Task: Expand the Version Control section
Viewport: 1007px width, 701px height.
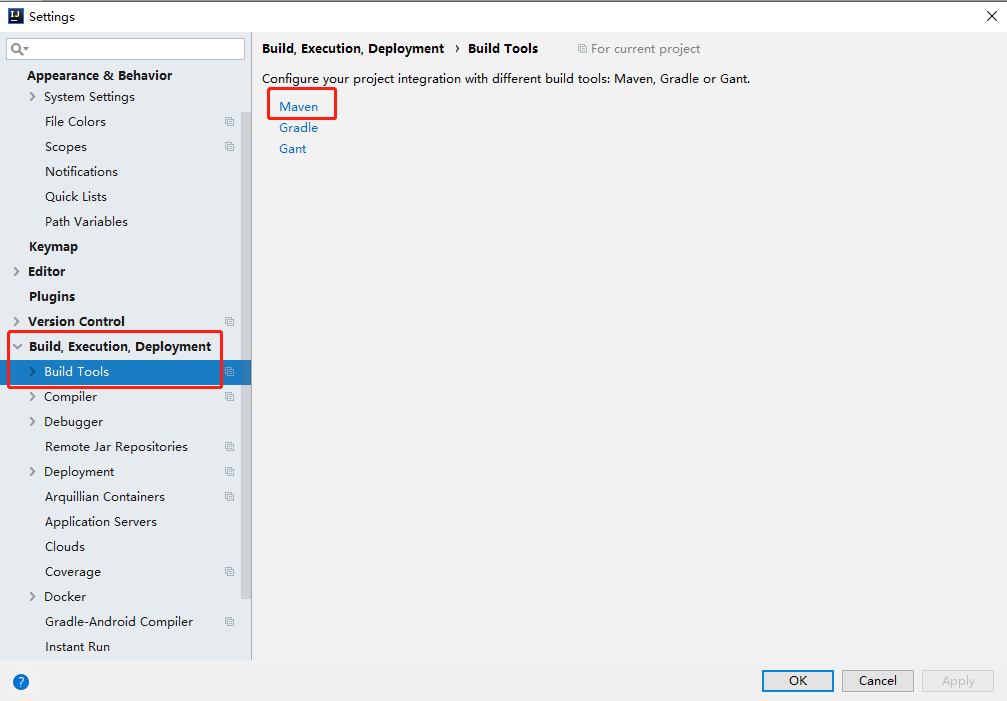Action: (x=17, y=322)
